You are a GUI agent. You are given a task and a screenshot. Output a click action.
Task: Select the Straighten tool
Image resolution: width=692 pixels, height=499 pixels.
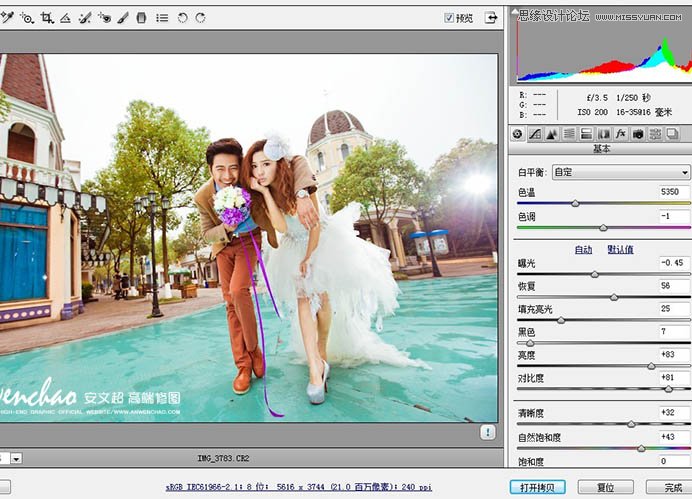coord(66,18)
